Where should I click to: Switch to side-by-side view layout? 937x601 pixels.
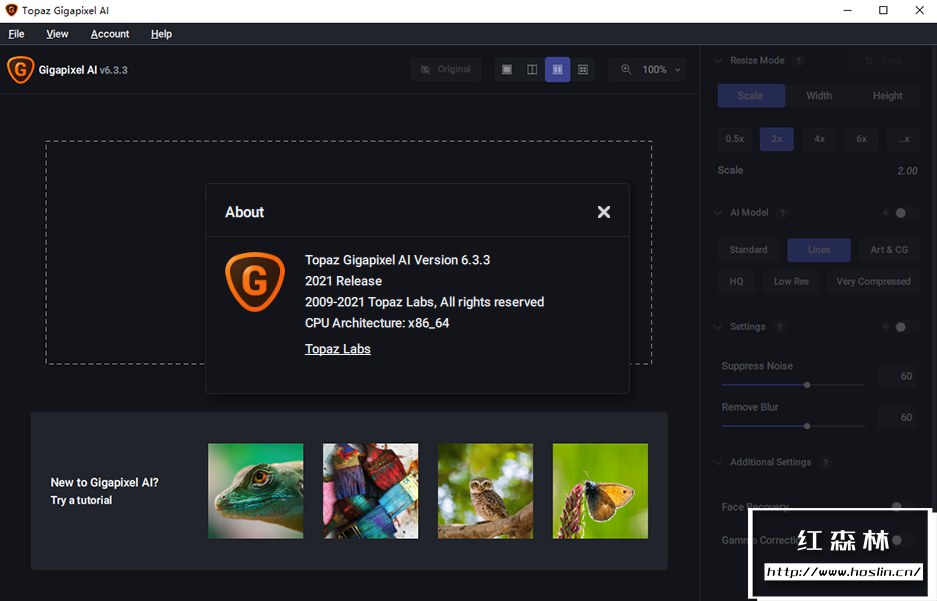click(x=557, y=69)
